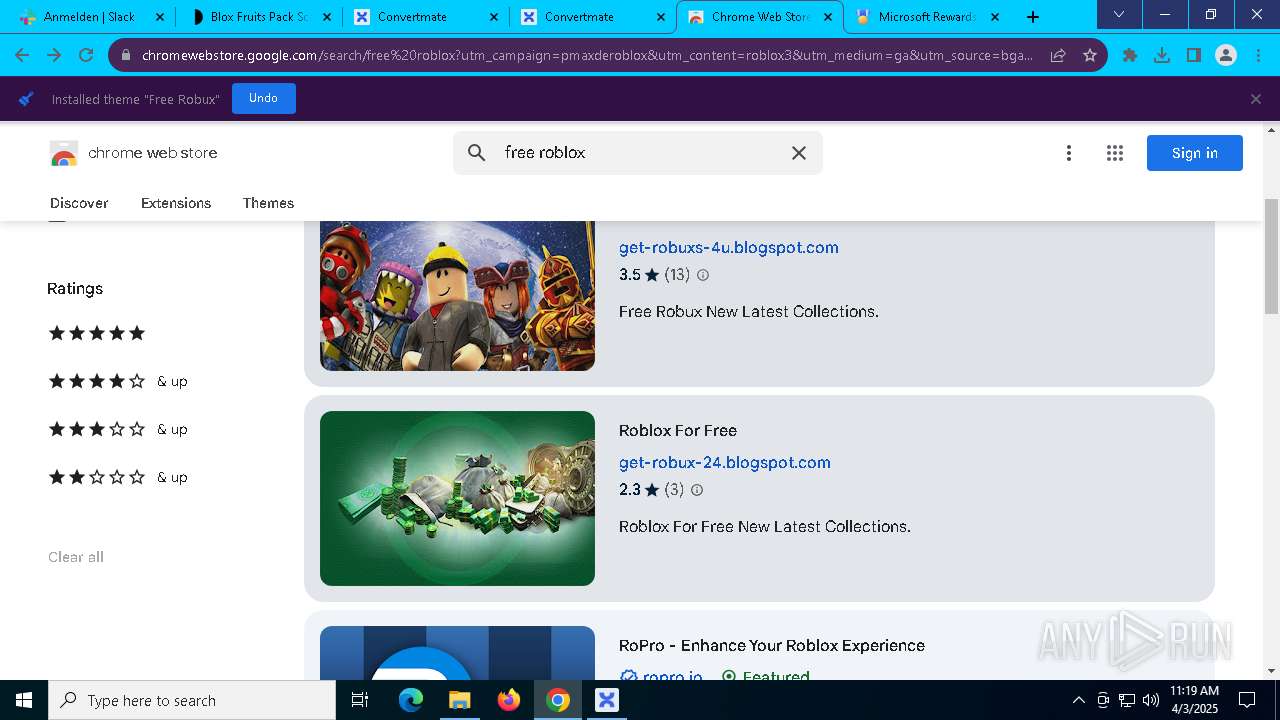The height and width of the screenshot is (720, 1280).
Task: Filter by three stars & up
Action: pos(118,429)
